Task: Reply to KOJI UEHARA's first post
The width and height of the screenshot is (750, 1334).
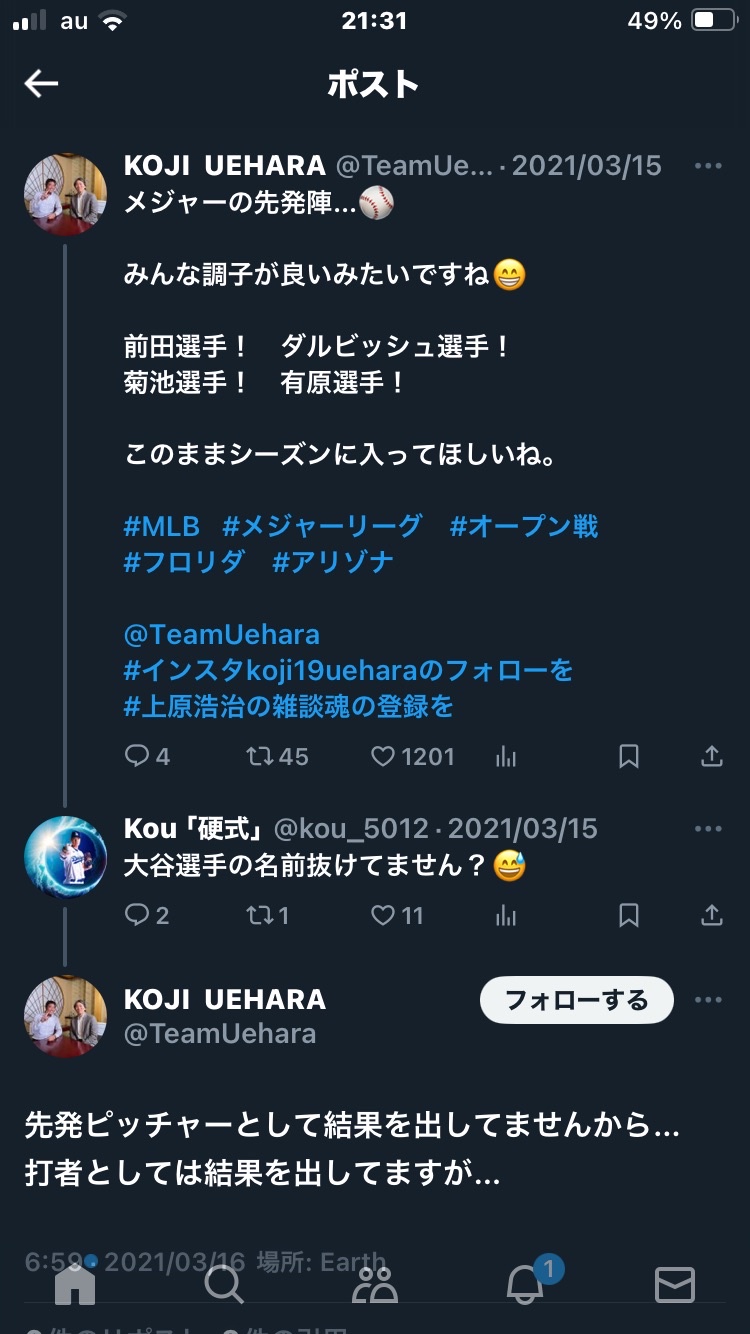Action: pos(137,757)
